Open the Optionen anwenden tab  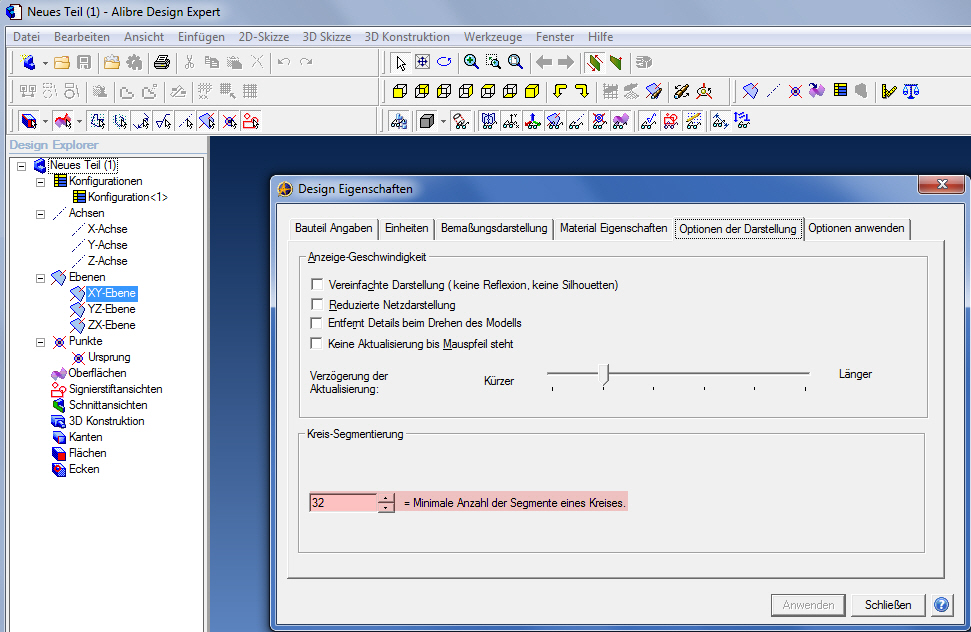[x=856, y=228]
